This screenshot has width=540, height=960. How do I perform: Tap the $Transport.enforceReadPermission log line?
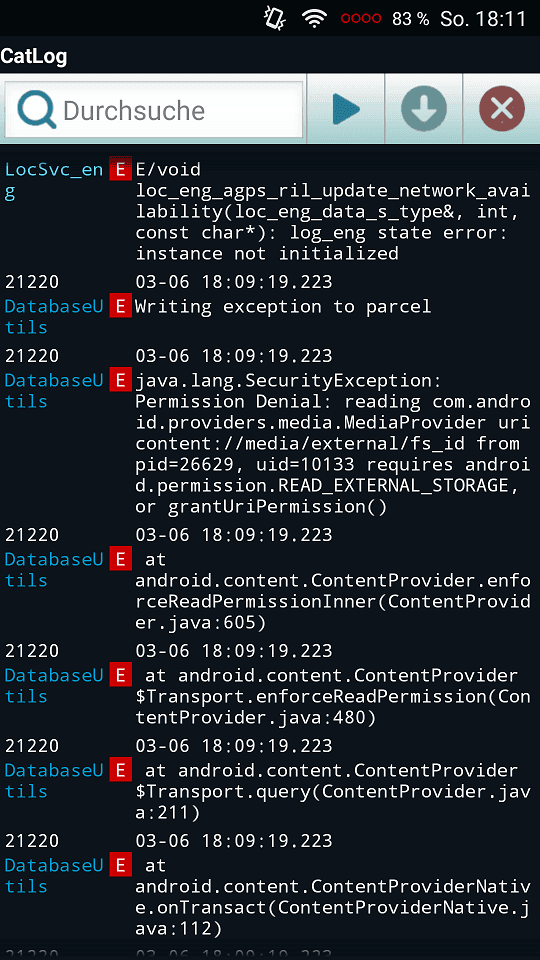pos(332,697)
